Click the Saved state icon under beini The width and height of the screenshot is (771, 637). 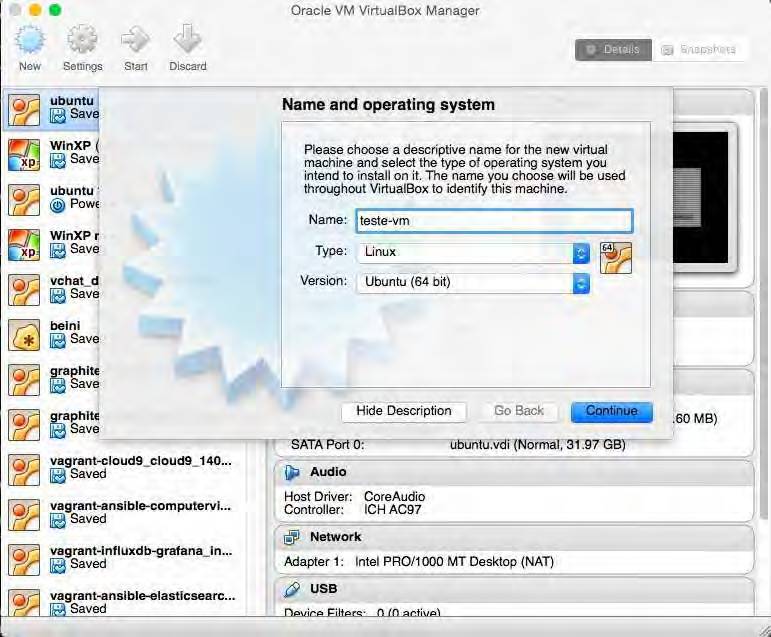(x=58, y=340)
